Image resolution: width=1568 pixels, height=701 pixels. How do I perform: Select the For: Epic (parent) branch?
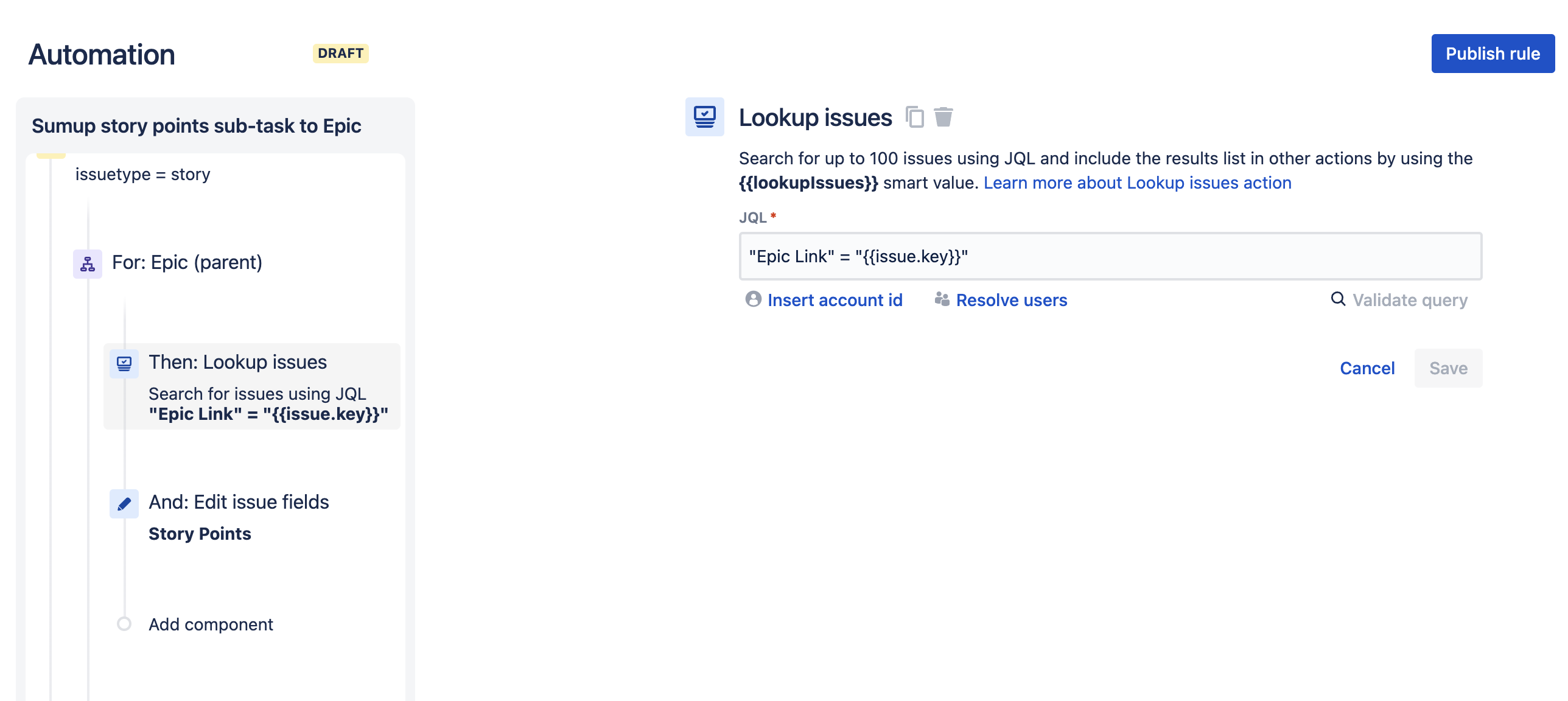pyautogui.click(x=187, y=262)
